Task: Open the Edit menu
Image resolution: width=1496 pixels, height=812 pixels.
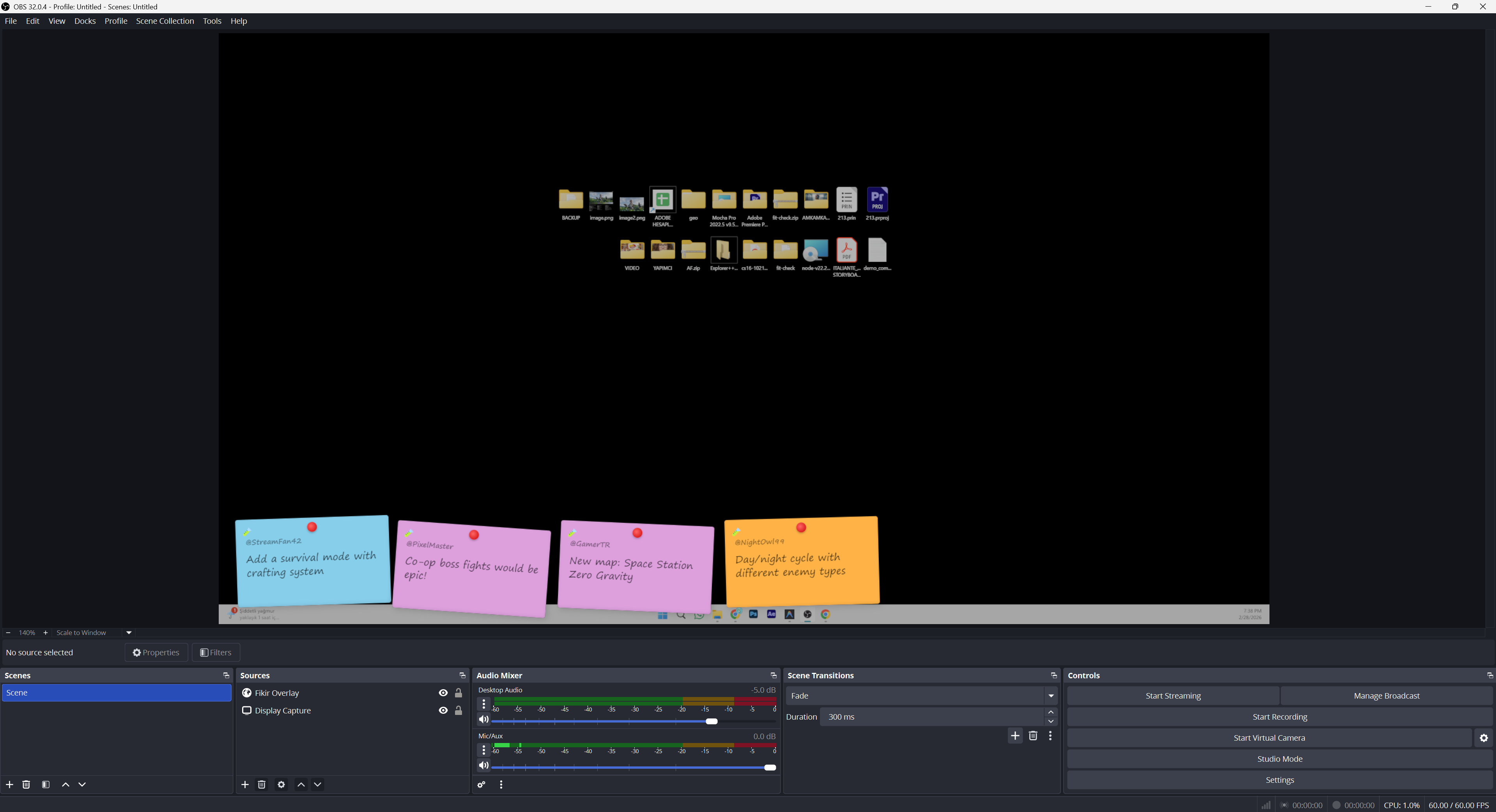Action: point(32,21)
